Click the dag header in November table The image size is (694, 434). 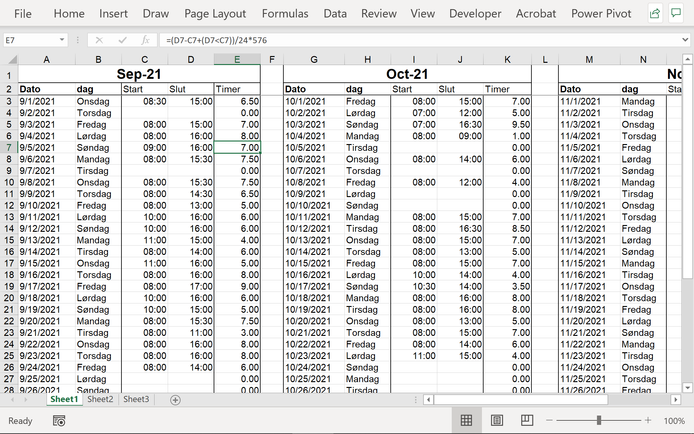pos(643,89)
